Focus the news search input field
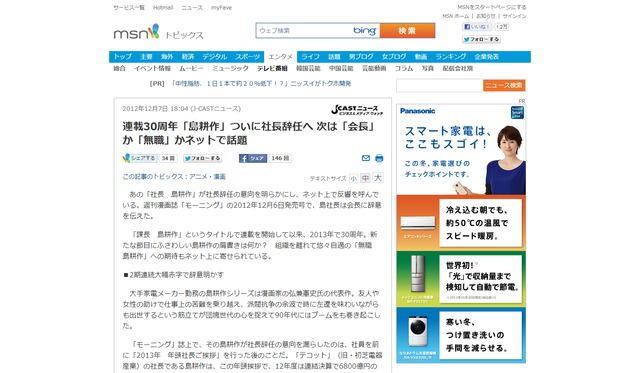This screenshot has height=373, width=640. click(x=440, y=85)
